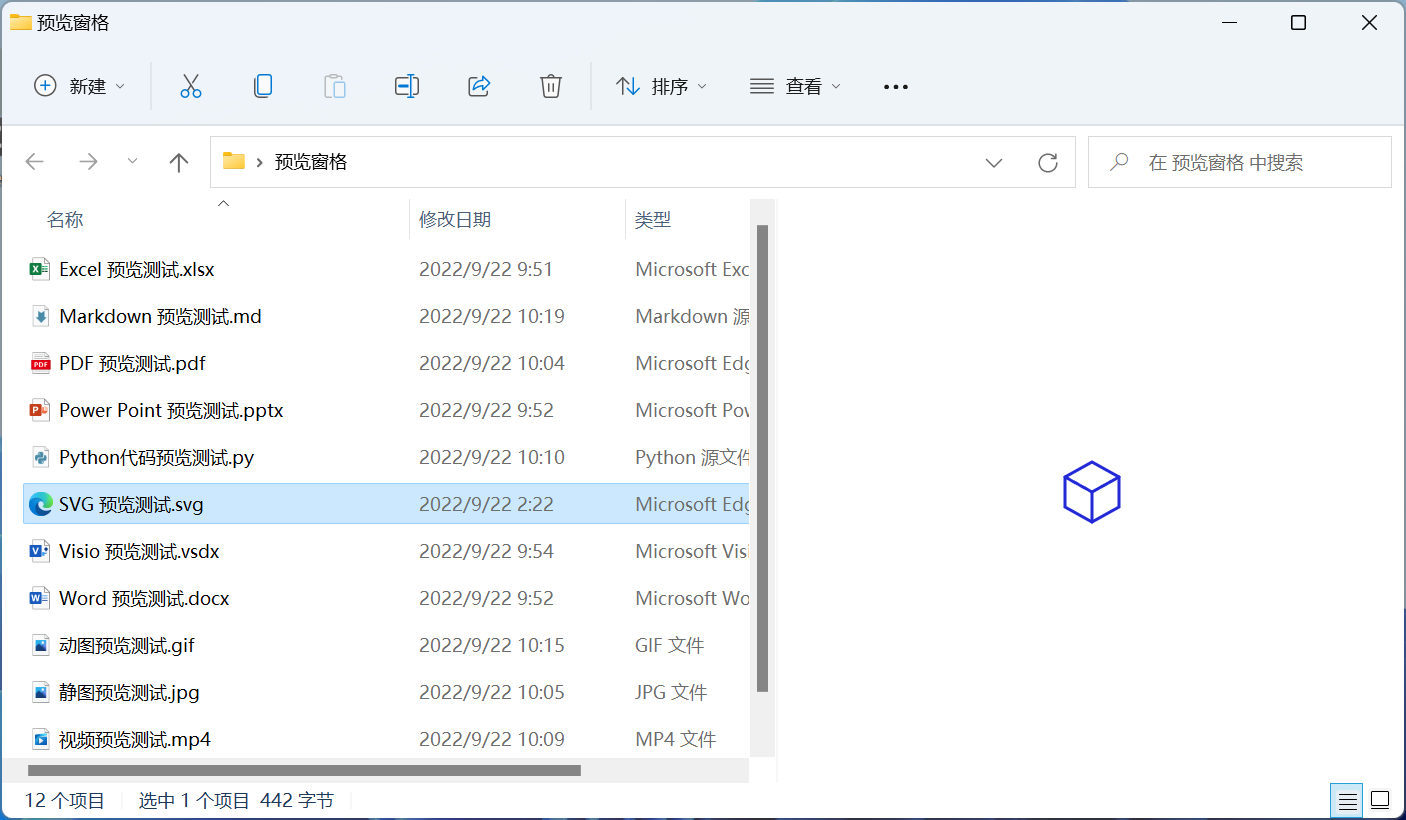Image resolution: width=1406 pixels, height=820 pixels.
Task: Expand recent locations chevron near navigation arrows
Action: [133, 162]
